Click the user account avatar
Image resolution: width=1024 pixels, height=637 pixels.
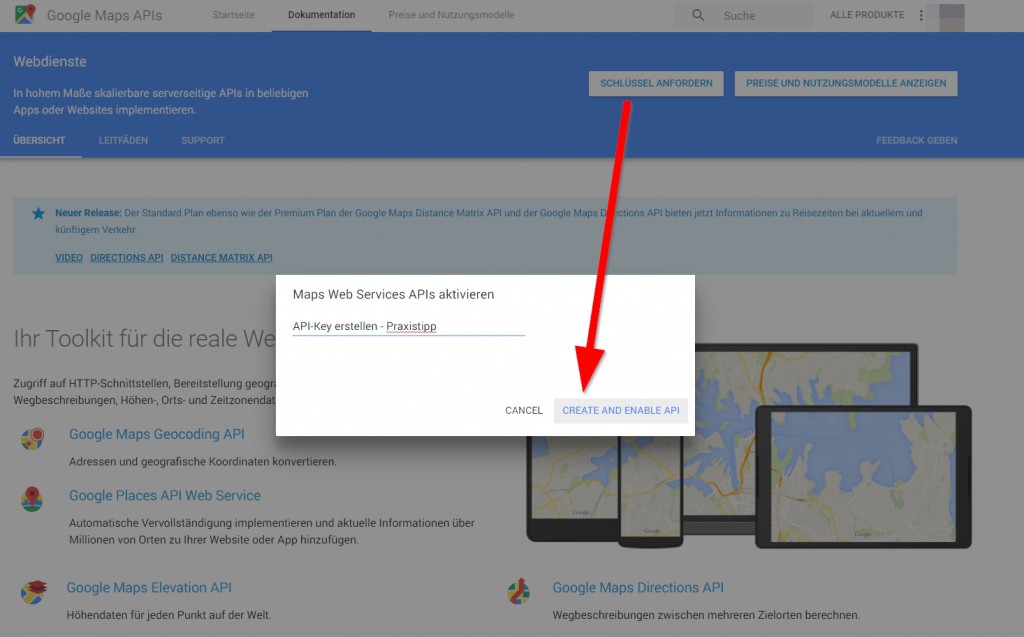pos(951,17)
